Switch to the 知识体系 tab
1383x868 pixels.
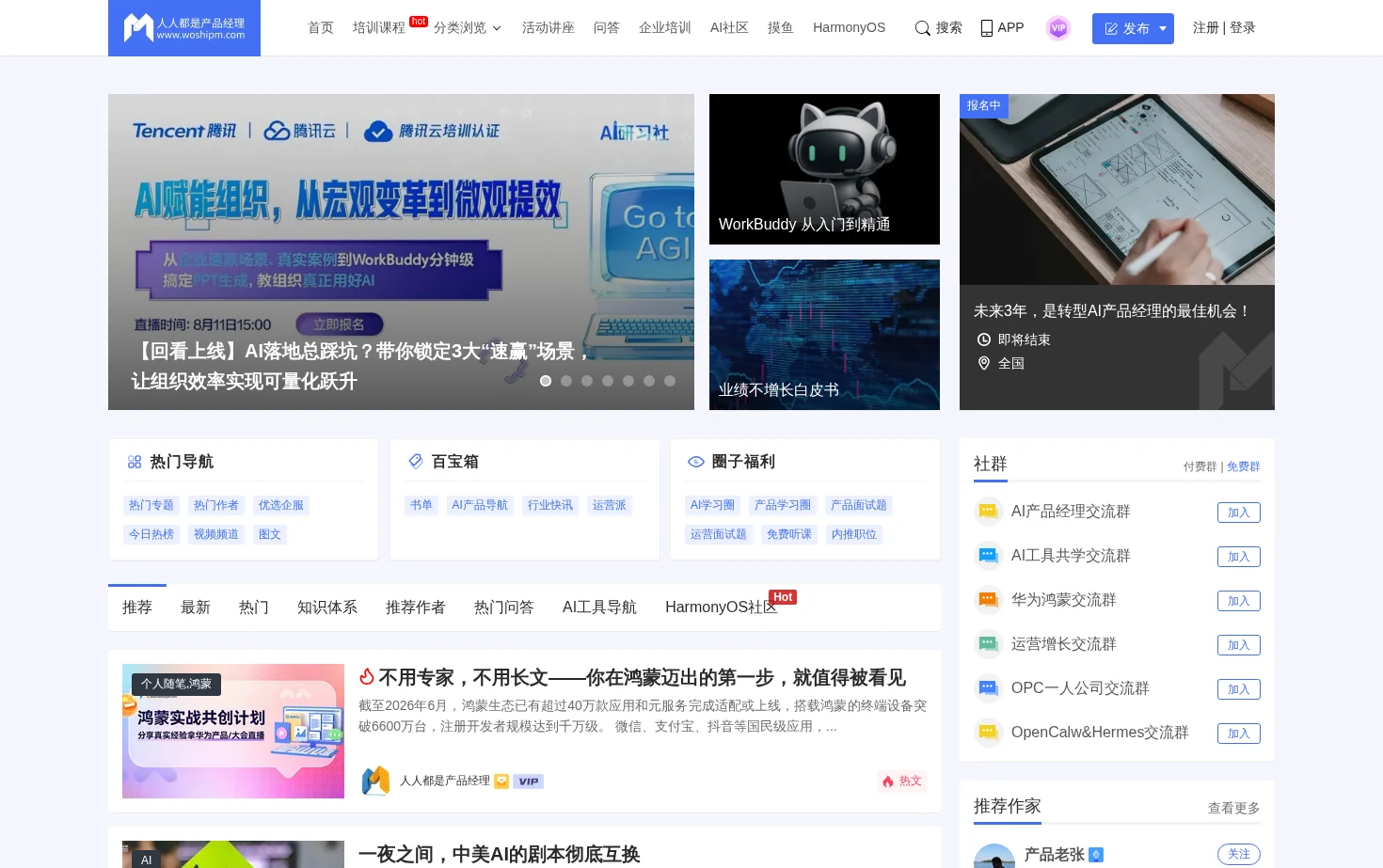327,608
